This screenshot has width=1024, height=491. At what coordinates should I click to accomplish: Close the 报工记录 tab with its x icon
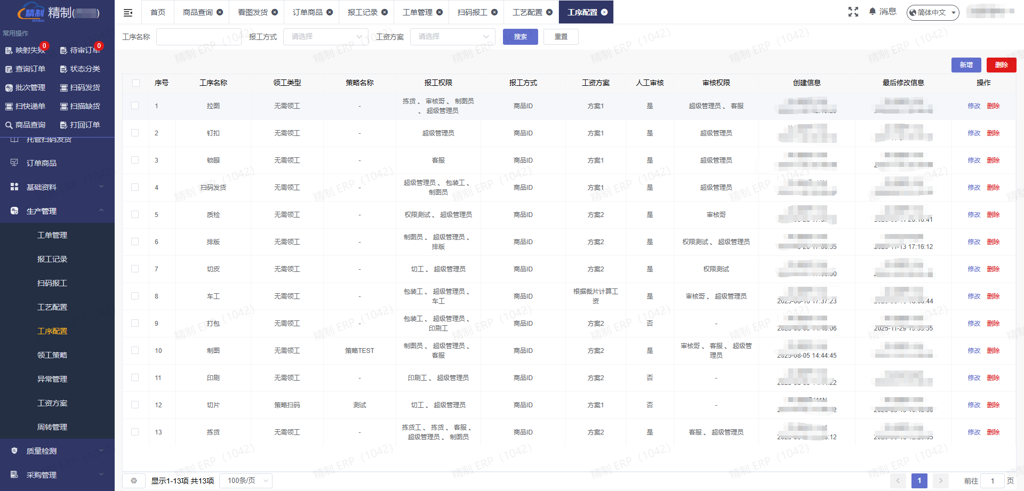[384, 12]
